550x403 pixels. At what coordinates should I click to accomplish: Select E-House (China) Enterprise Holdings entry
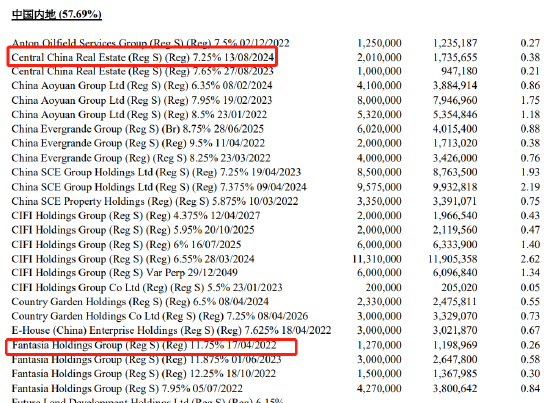[x=171, y=330]
